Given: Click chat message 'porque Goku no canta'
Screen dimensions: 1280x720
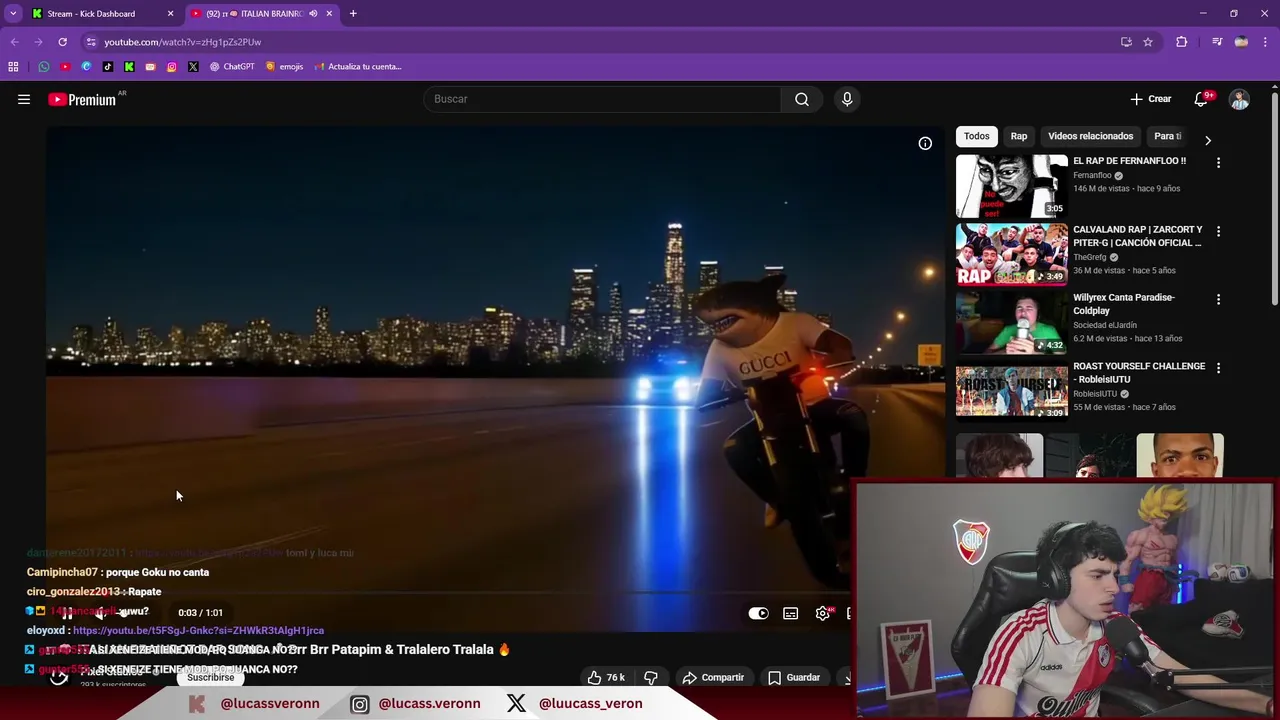Looking at the screenshot, I should pos(157,572).
